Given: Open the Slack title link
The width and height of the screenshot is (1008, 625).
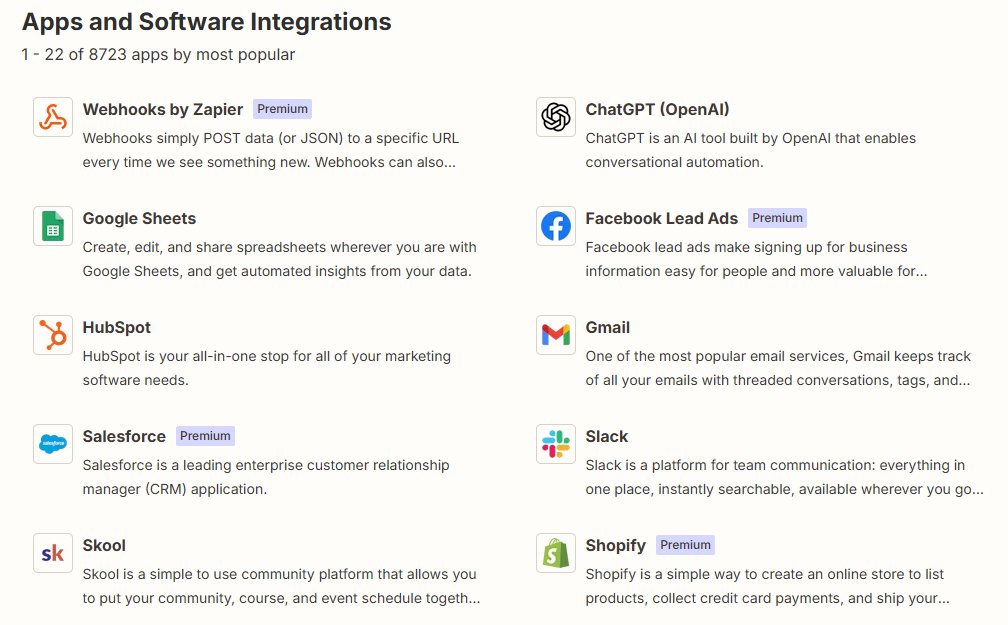Looking at the screenshot, I should pos(606,436).
